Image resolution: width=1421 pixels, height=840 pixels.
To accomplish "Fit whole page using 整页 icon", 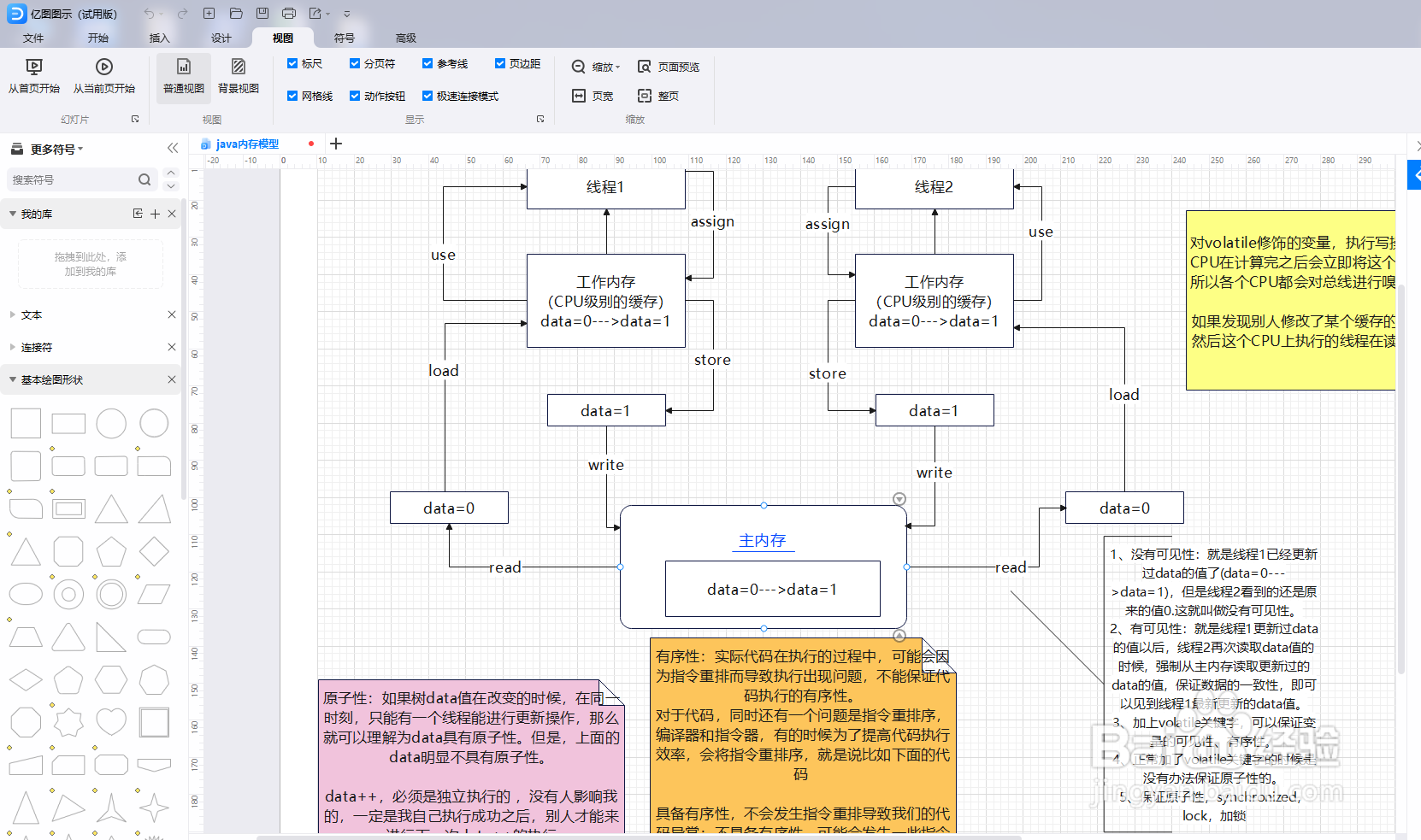I will click(658, 96).
